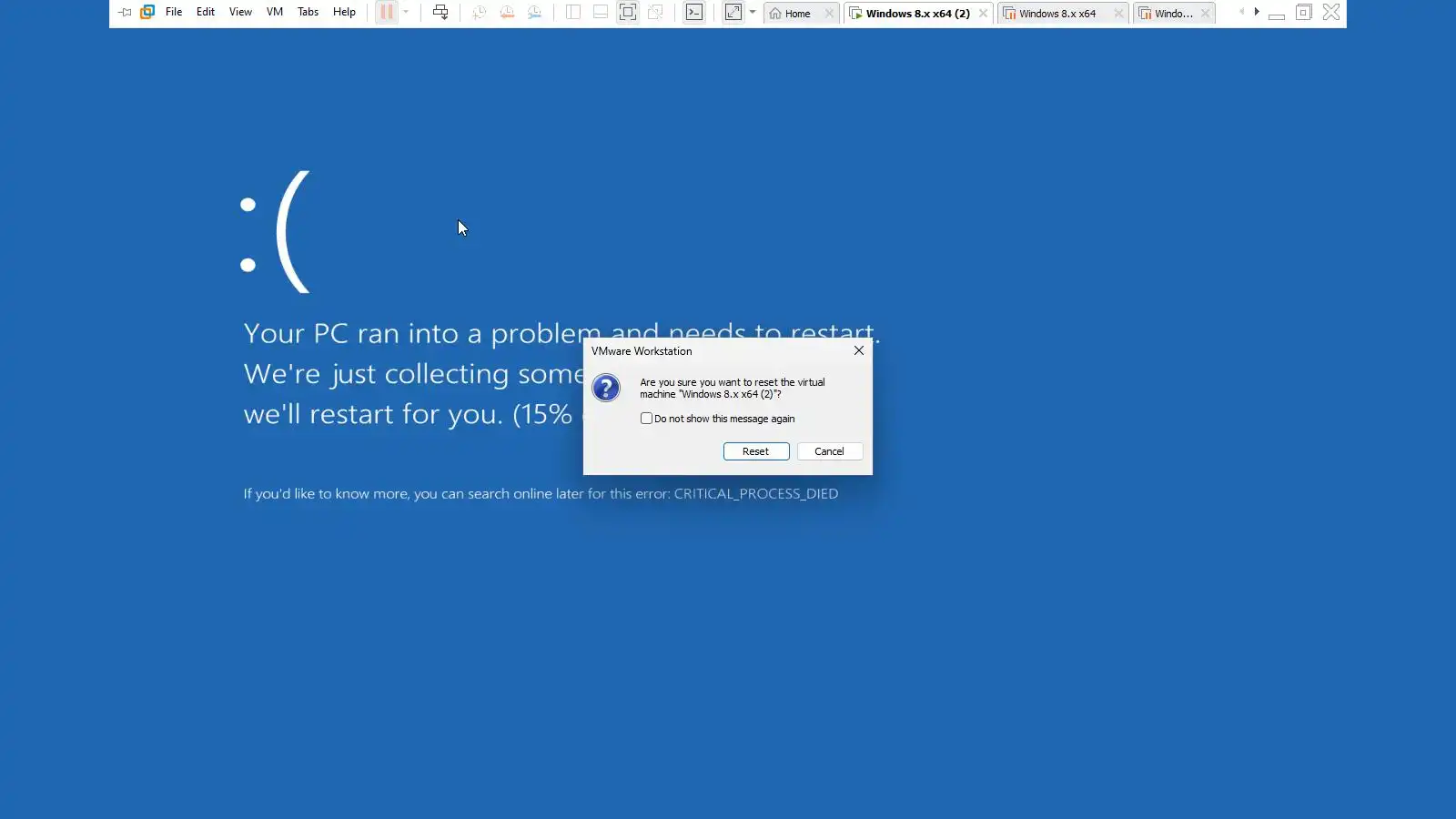
Task: Open the snapshot manager icon
Action: point(535,12)
